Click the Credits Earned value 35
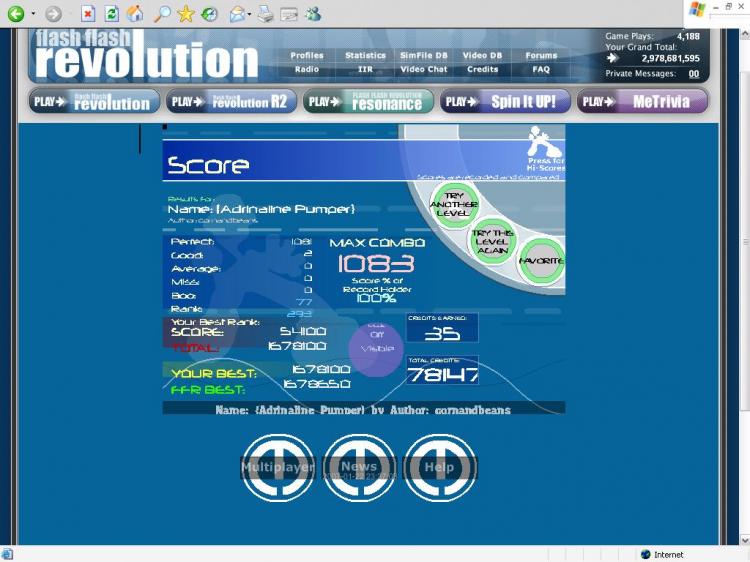The image size is (750, 562). 442,333
